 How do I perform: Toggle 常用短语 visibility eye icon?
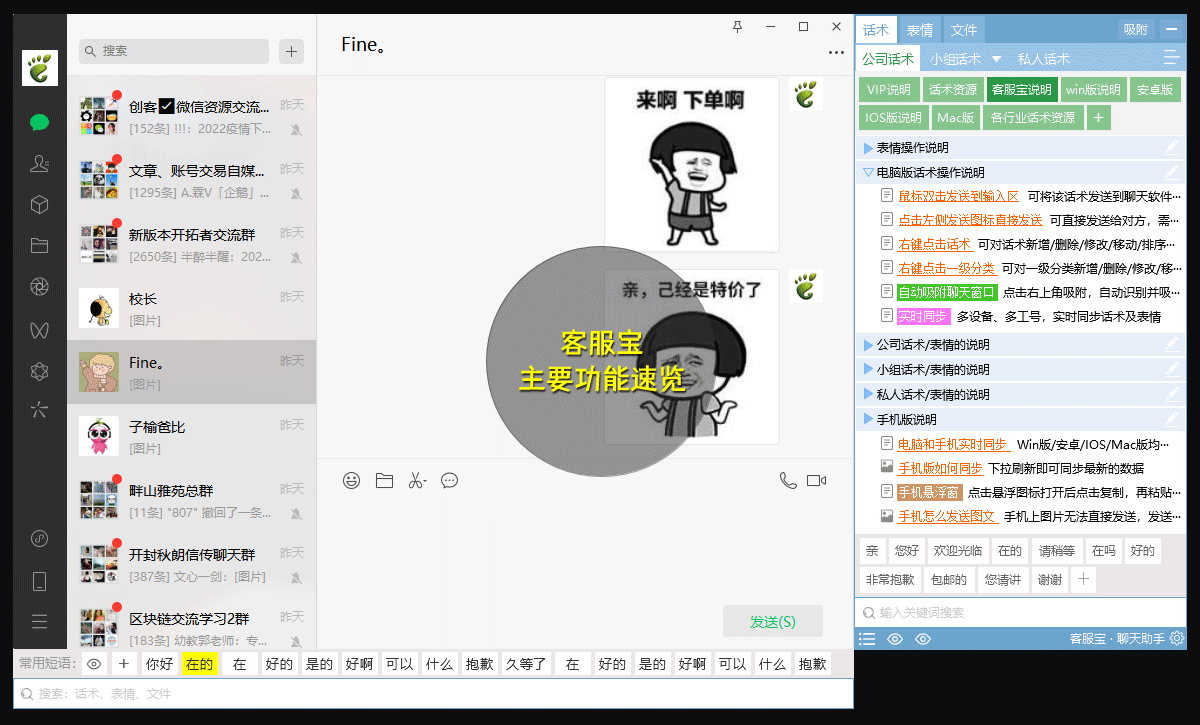pos(94,663)
